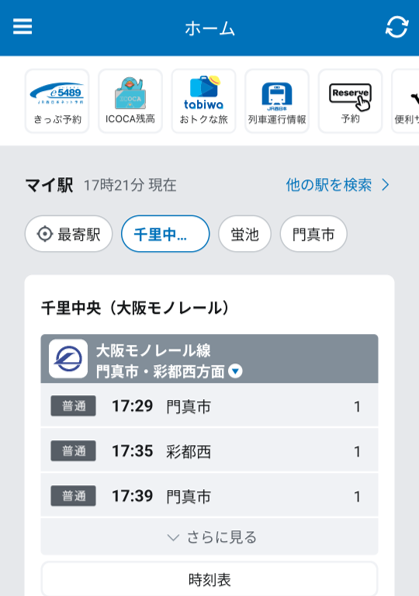Select the 門真市 station chip
The image size is (419, 596).
(314, 234)
